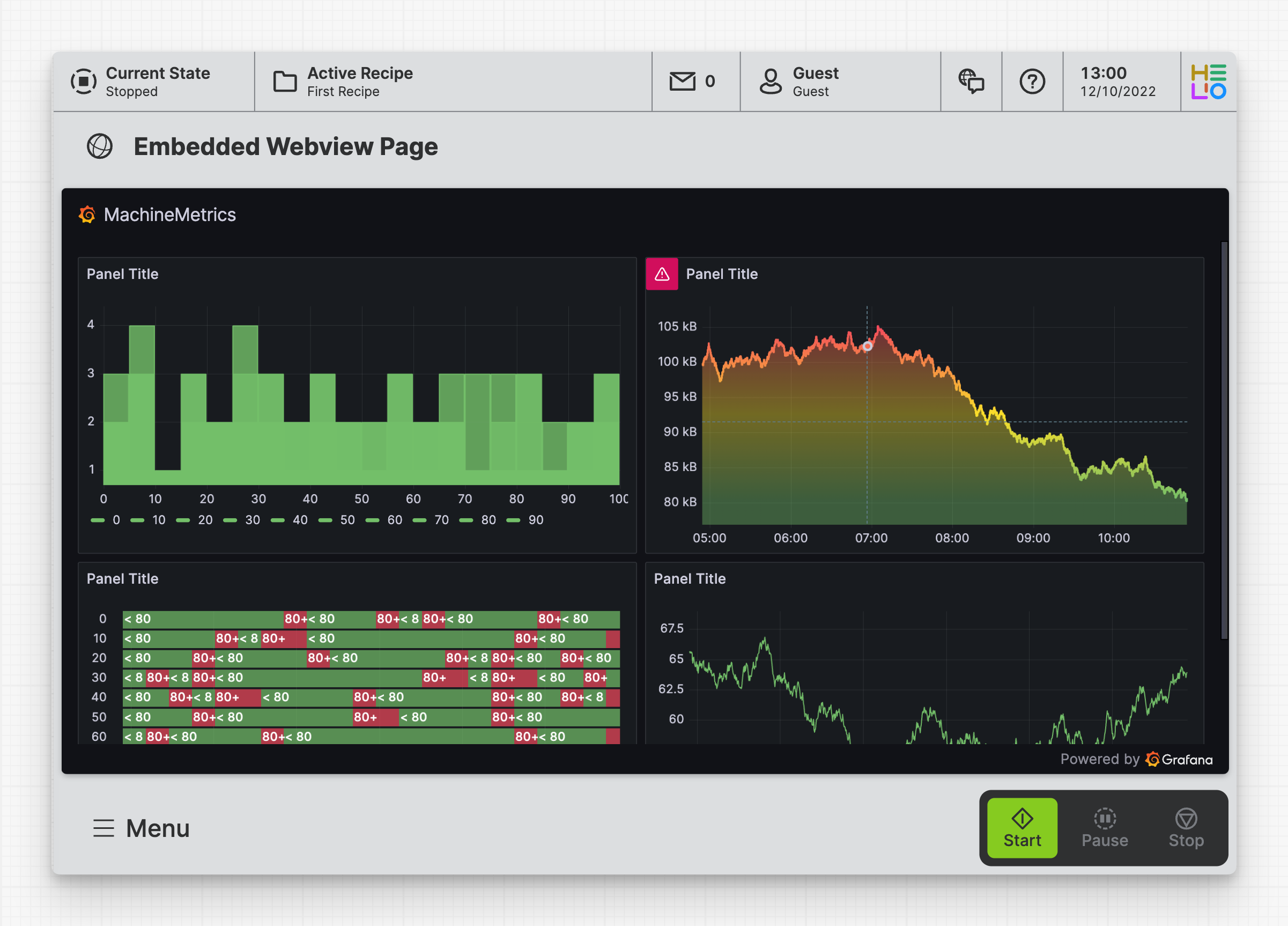This screenshot has width=1288, height=926.
Task: Click the dashboard vertical scrollbar
Action: coord(1224,440)
